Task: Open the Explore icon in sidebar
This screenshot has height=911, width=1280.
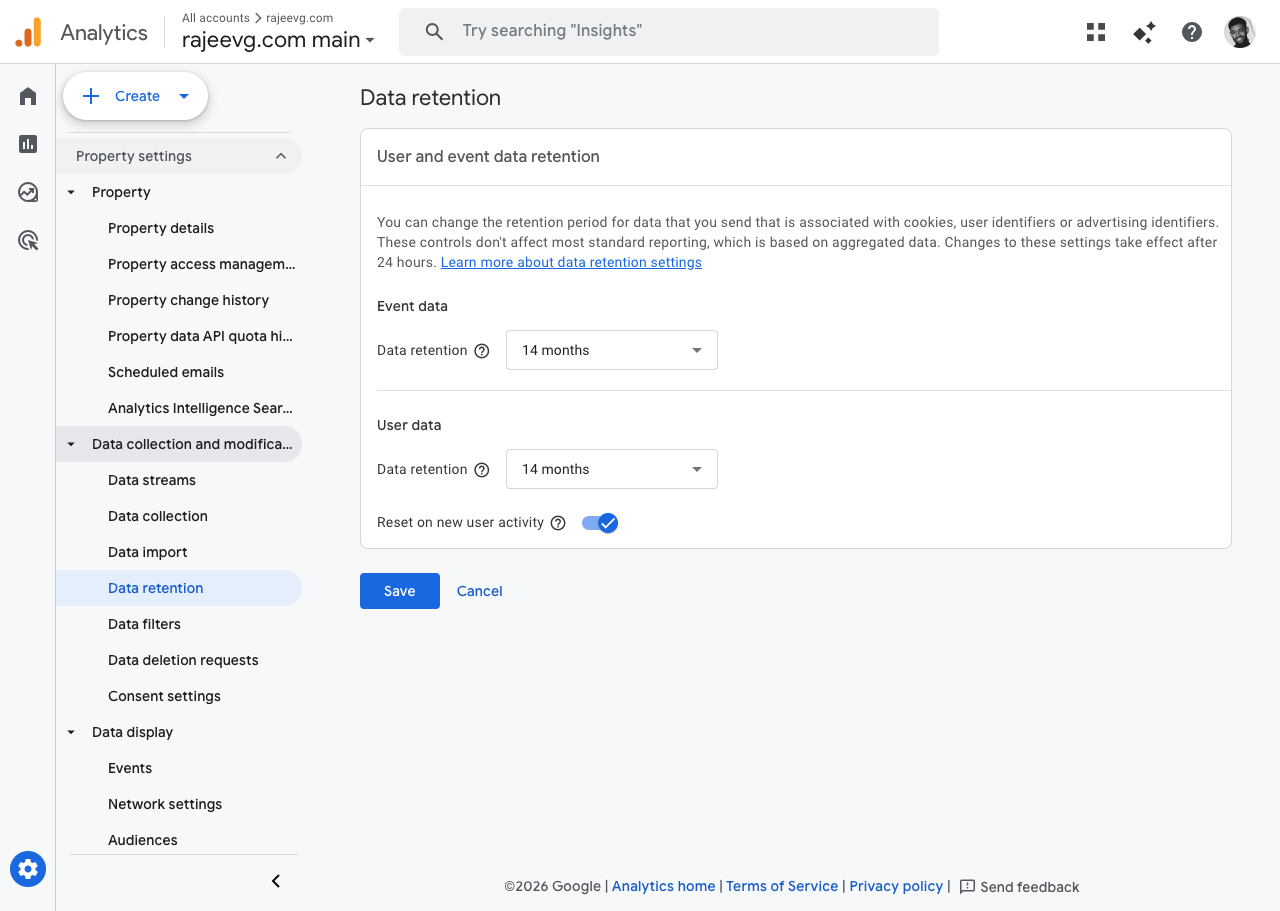Action: pos(28,192)
